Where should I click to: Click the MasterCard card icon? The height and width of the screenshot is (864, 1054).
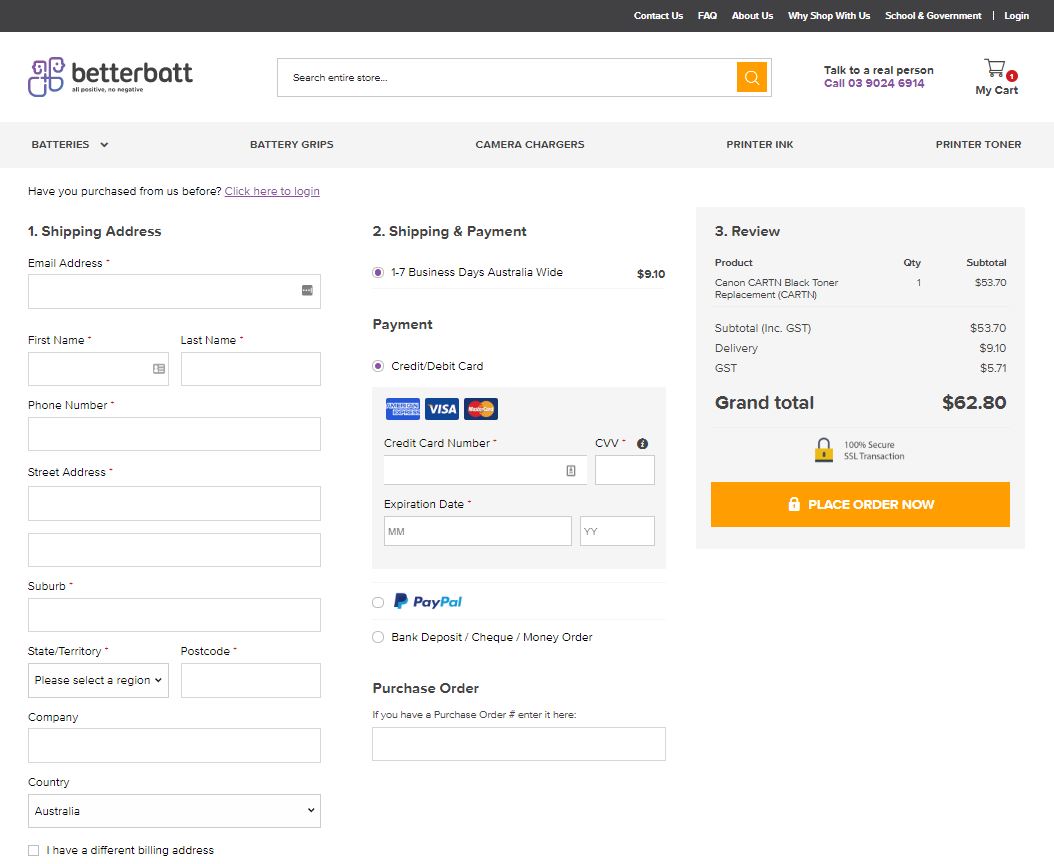[481, 409]
